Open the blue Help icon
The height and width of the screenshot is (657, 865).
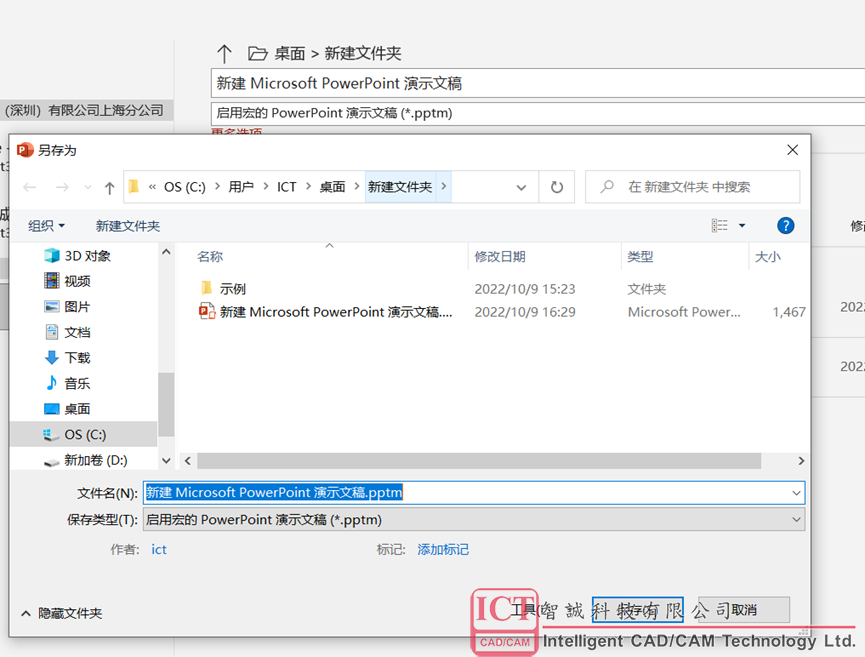click(x=785, y=225)
